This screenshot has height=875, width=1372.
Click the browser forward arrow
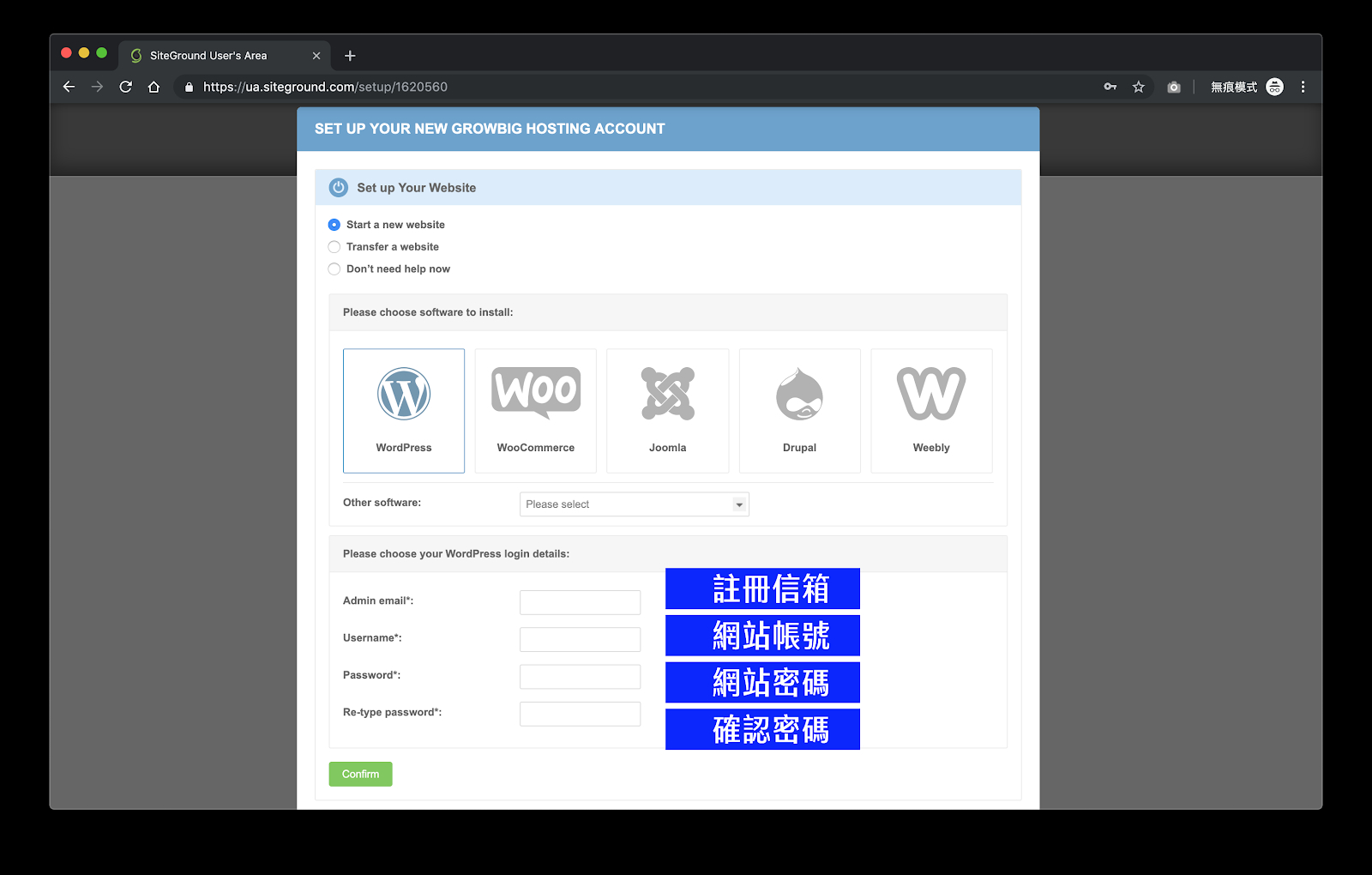[97, 87]
